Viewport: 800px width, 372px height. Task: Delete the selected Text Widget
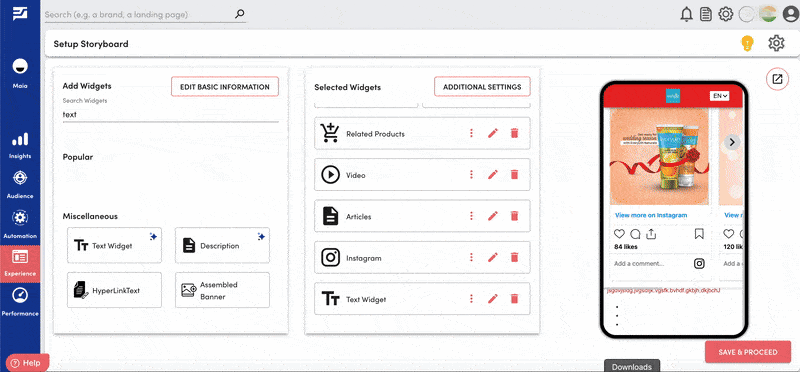(x=514, y=299)
